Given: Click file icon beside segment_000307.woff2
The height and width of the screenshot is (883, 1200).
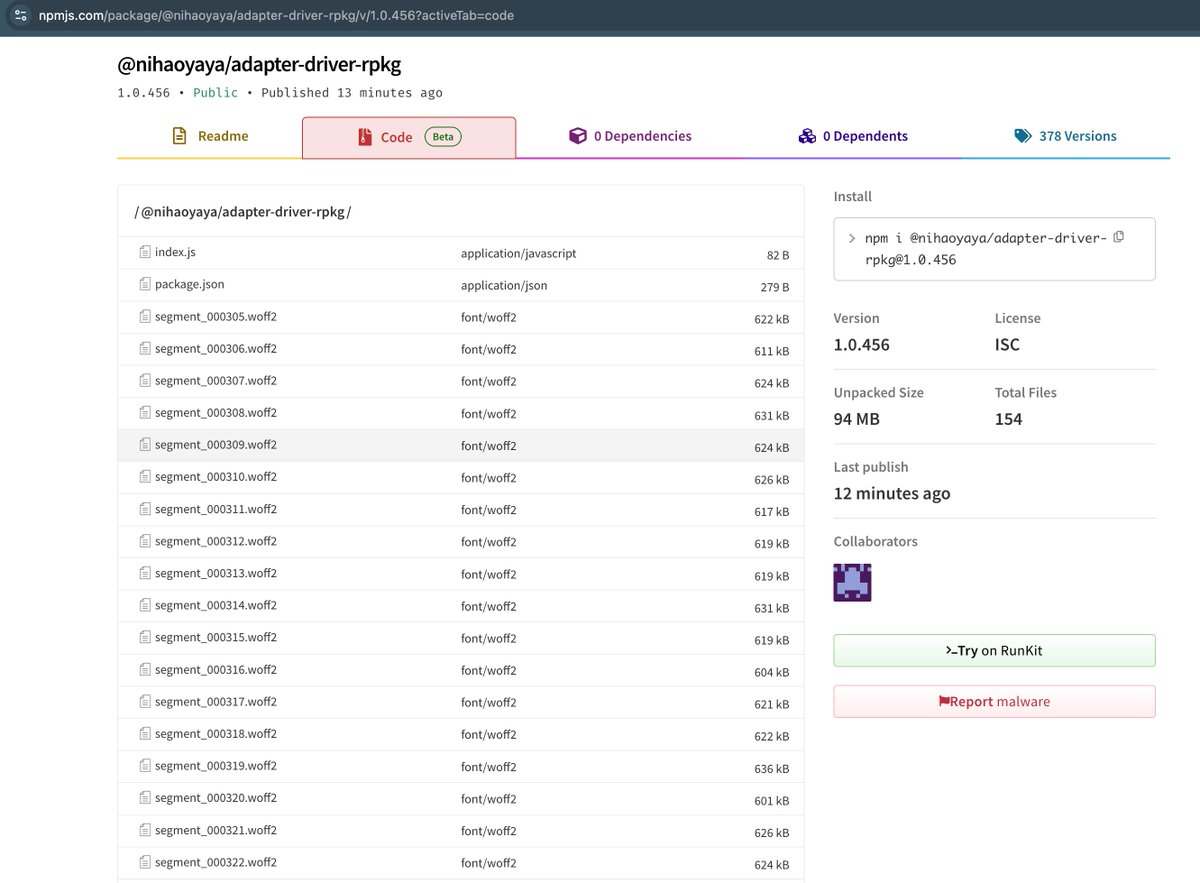Looking at the screenshot, I should click(145, 380).
